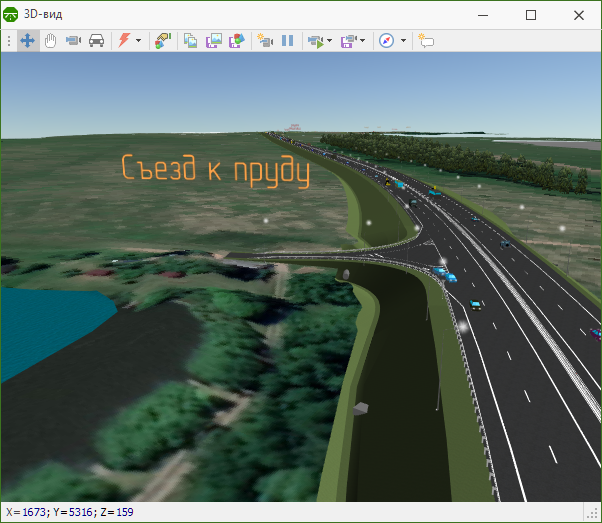The height and width of the screenshot is (523, 602).
Task: Enable car drive-through mode
Action: tap(96, 41)
